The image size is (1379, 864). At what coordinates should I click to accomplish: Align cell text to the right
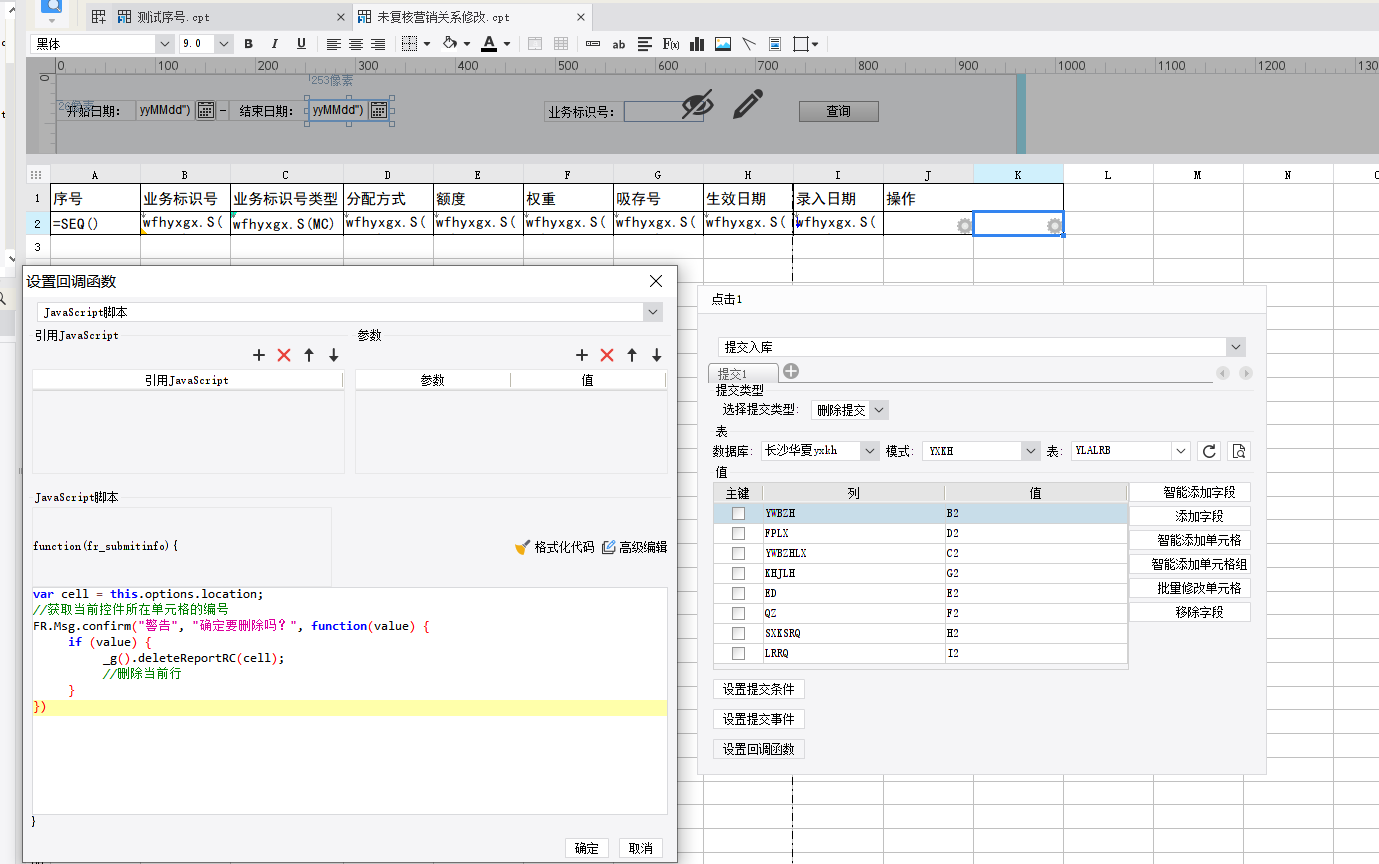[x=377, y=44]
